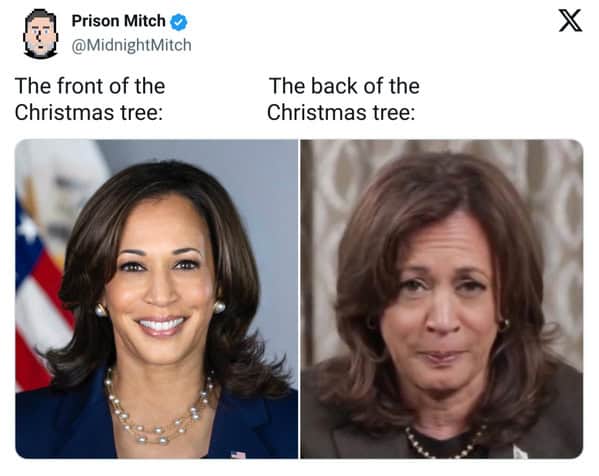The width and height of the screenshot is (599, 476).
Task: Click the beaded necklace in the back photo
Action: coord(445,445)
